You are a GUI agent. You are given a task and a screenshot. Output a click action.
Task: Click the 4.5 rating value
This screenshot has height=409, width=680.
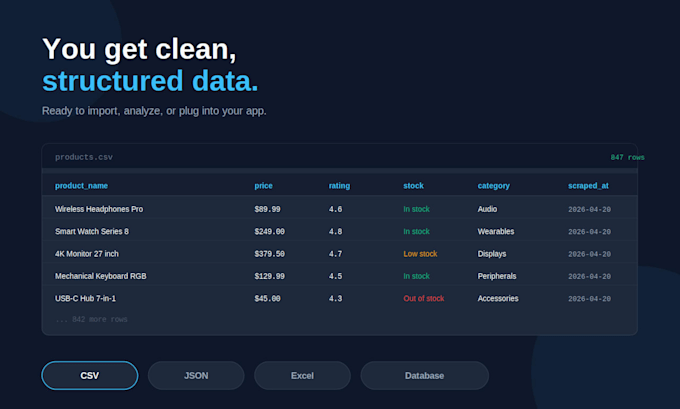[336, 276]
